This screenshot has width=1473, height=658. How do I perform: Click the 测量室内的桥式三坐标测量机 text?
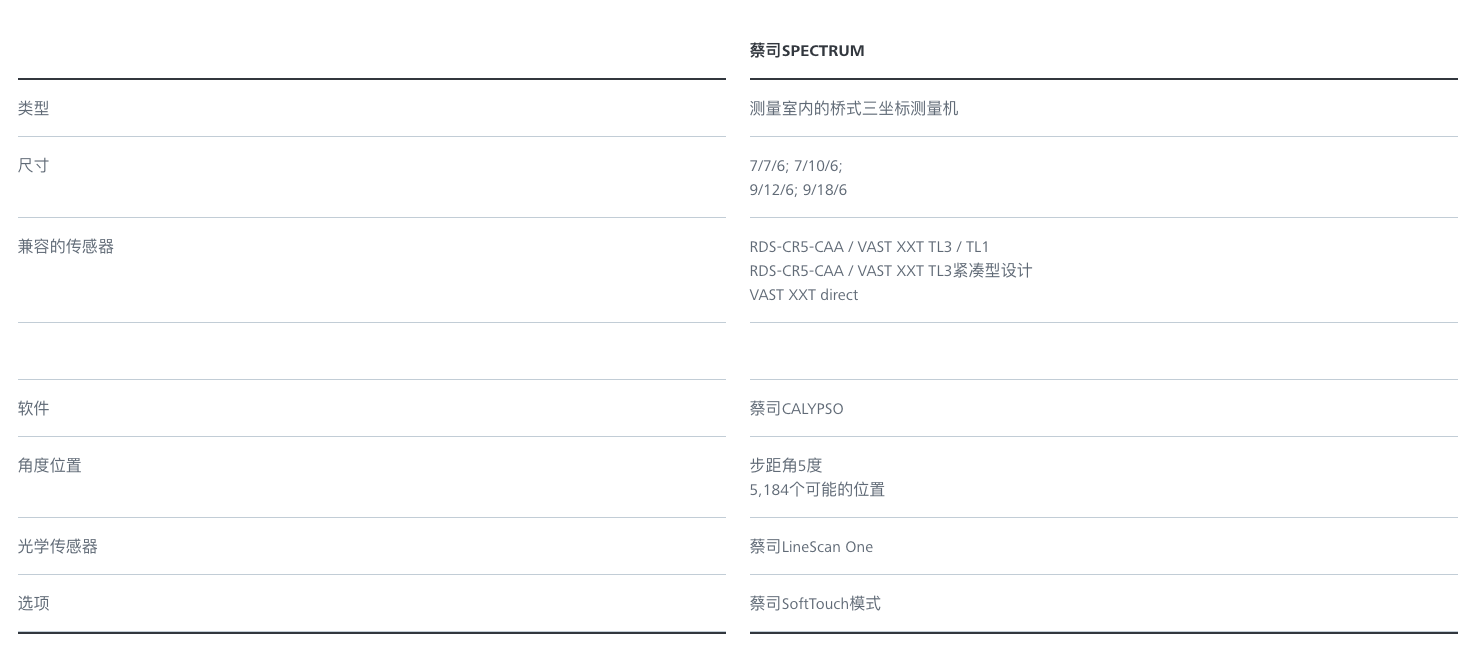pos(854,108)
